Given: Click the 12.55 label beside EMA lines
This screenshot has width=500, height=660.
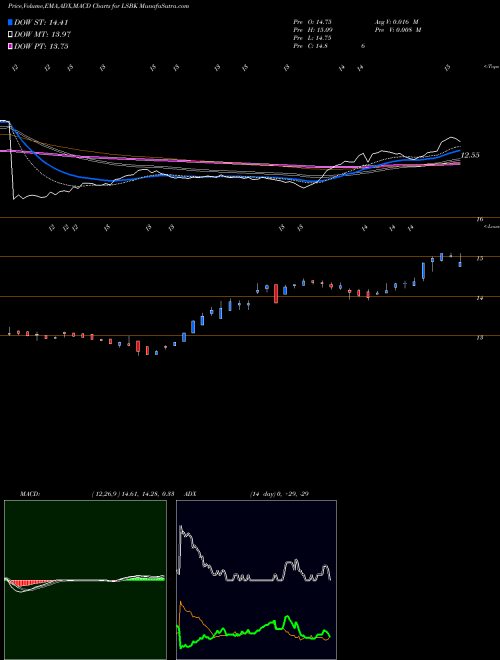Looking at the screenshot, I should point(470,155).
